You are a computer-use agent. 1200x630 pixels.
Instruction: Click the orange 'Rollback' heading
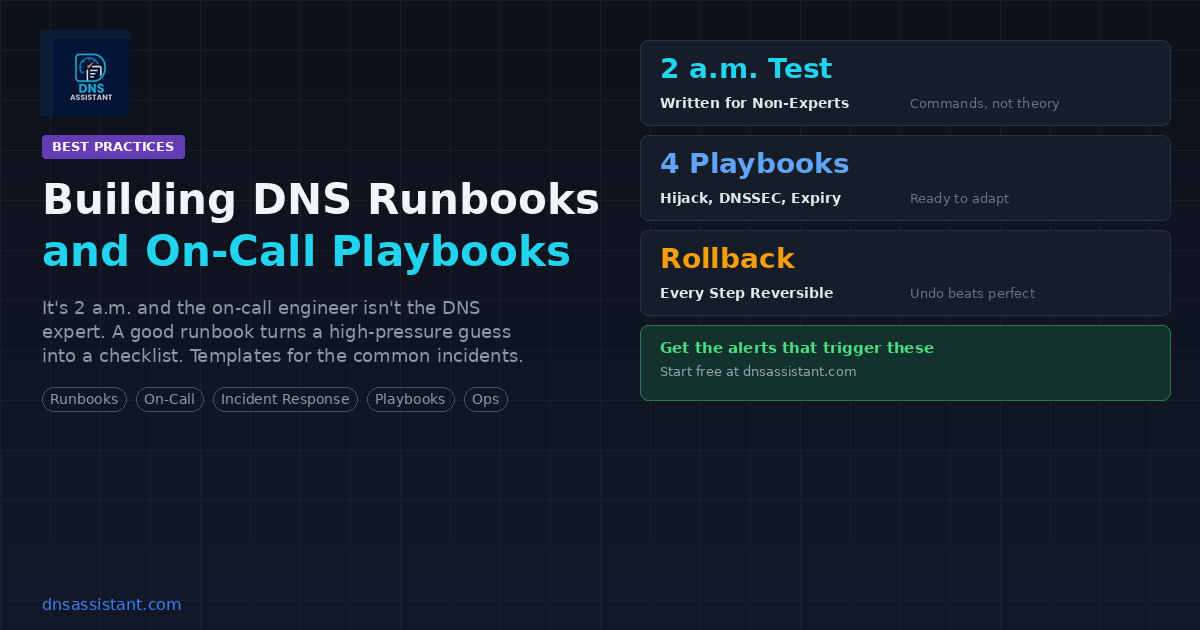727,258
